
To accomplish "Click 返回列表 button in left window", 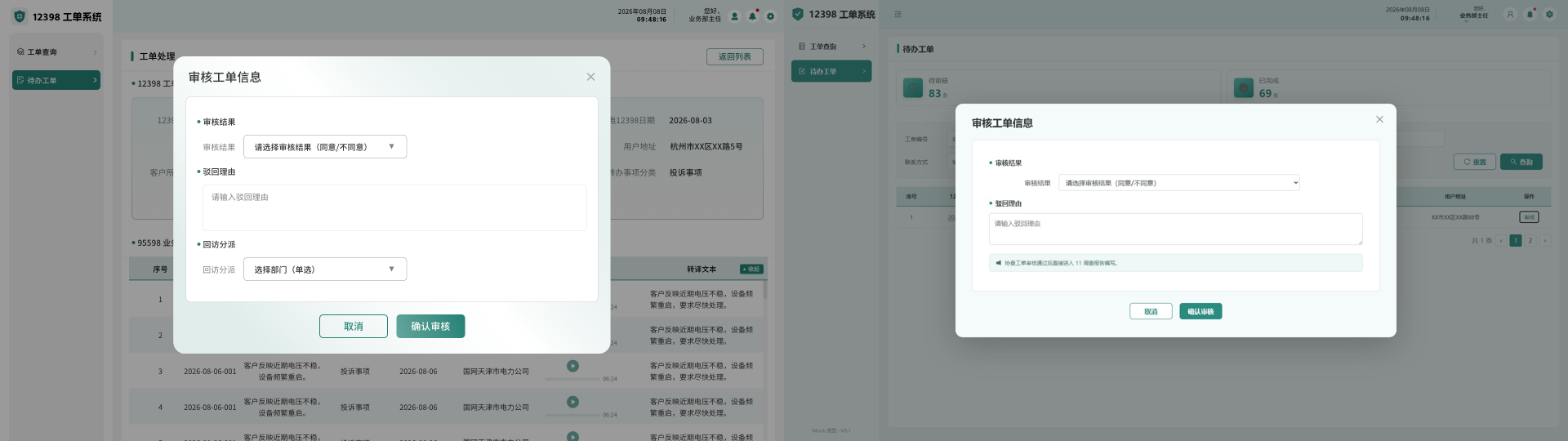I will point(734,57).
